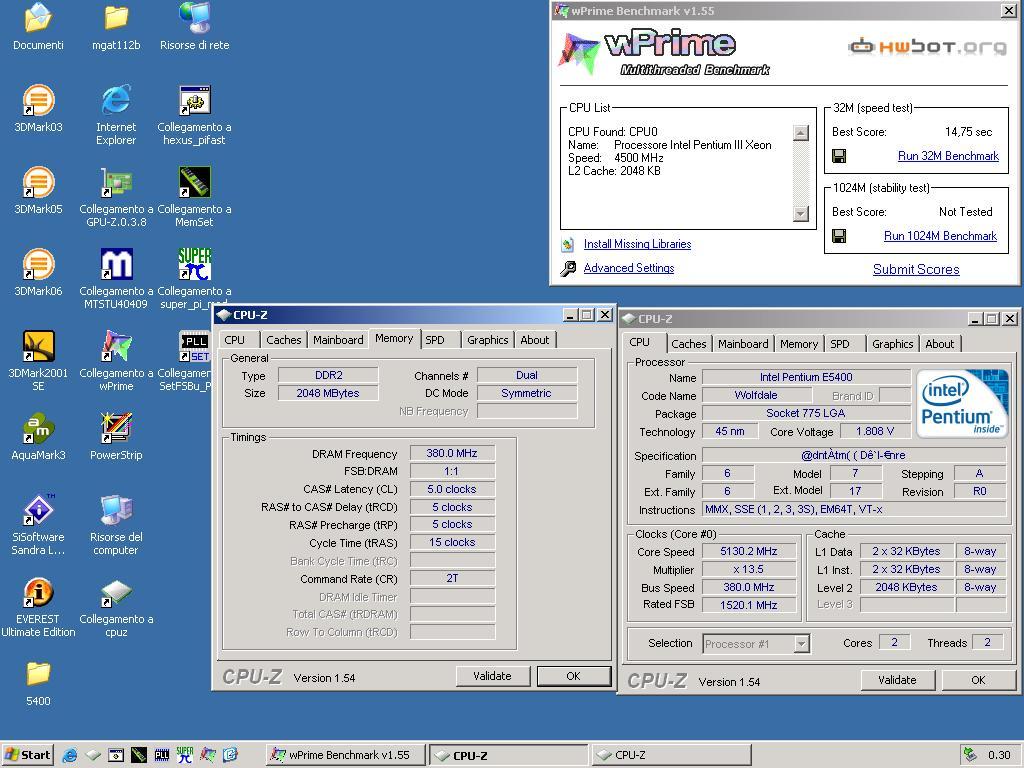Click Intel Pentium inside logo

pyautogui.click(x=961, y=404)
